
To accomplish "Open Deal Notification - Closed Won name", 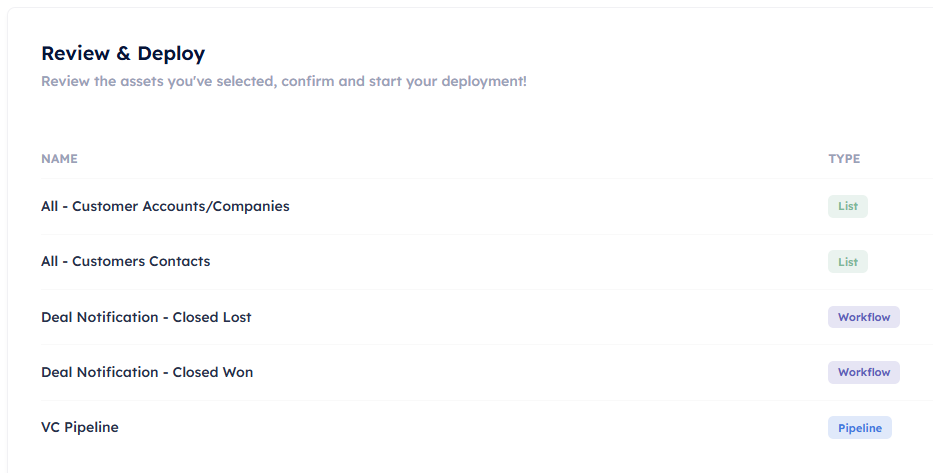I will 147,372.
